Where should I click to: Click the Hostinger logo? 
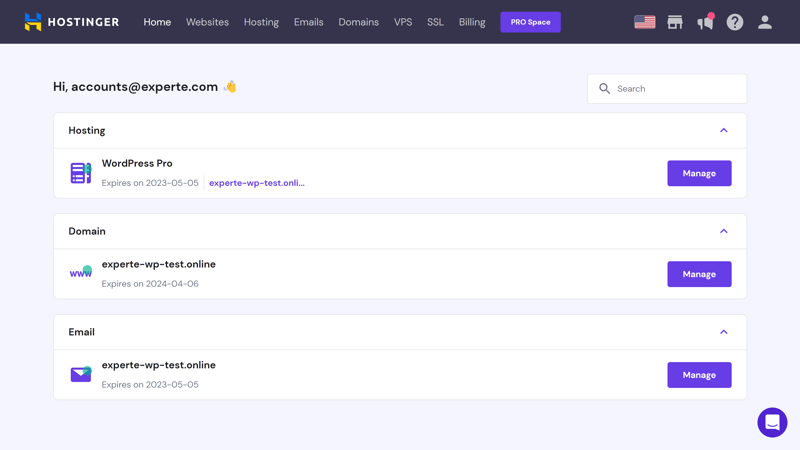[x=71, y=22]
